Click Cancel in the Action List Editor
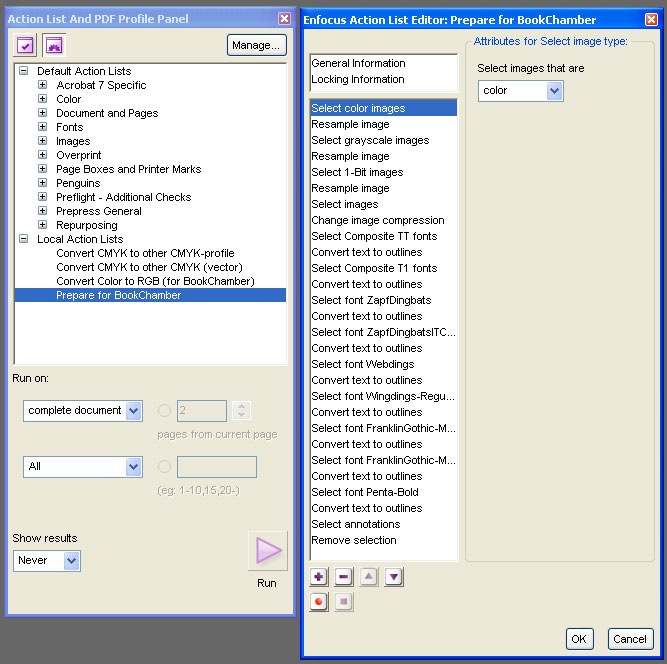 pyautogui.click(x=630, y=639)
